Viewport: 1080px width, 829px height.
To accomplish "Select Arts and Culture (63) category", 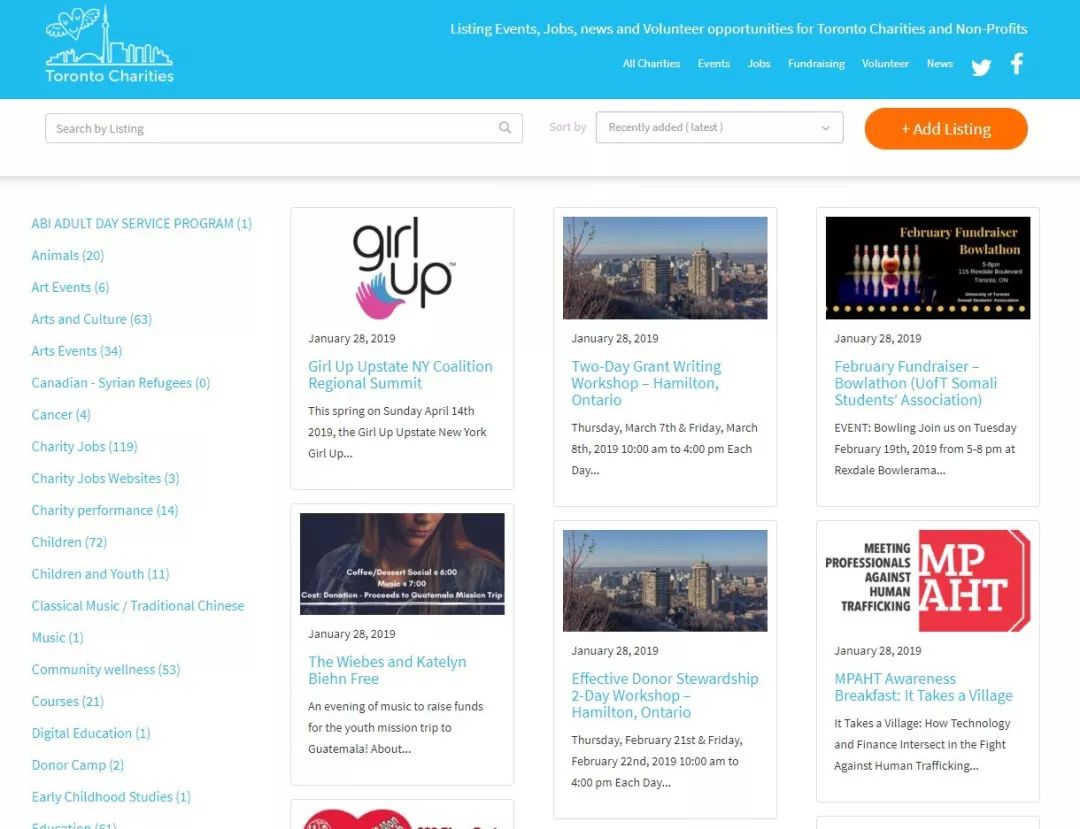I will point(92,319).
